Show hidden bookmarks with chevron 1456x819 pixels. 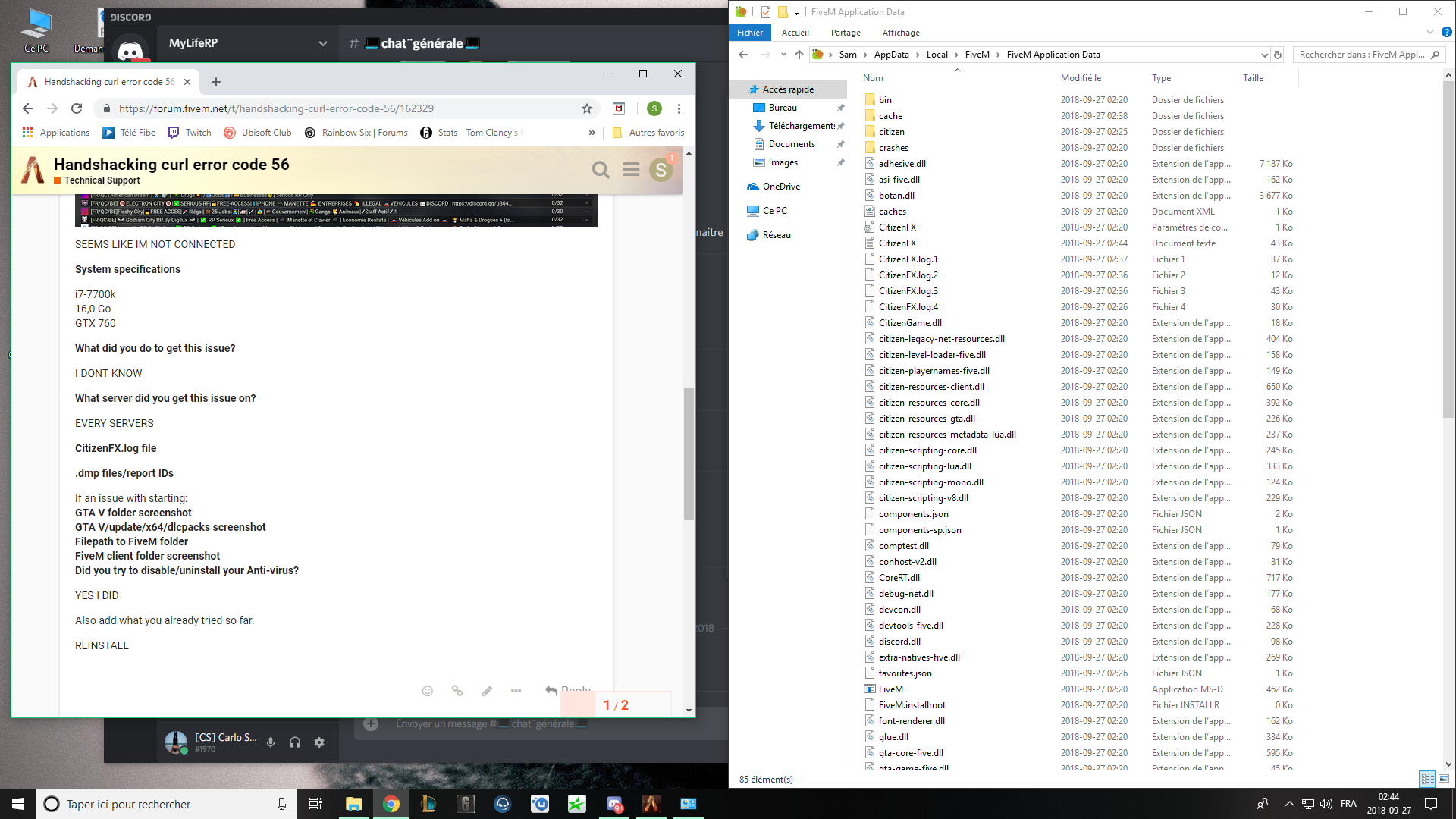coord(592,133)
